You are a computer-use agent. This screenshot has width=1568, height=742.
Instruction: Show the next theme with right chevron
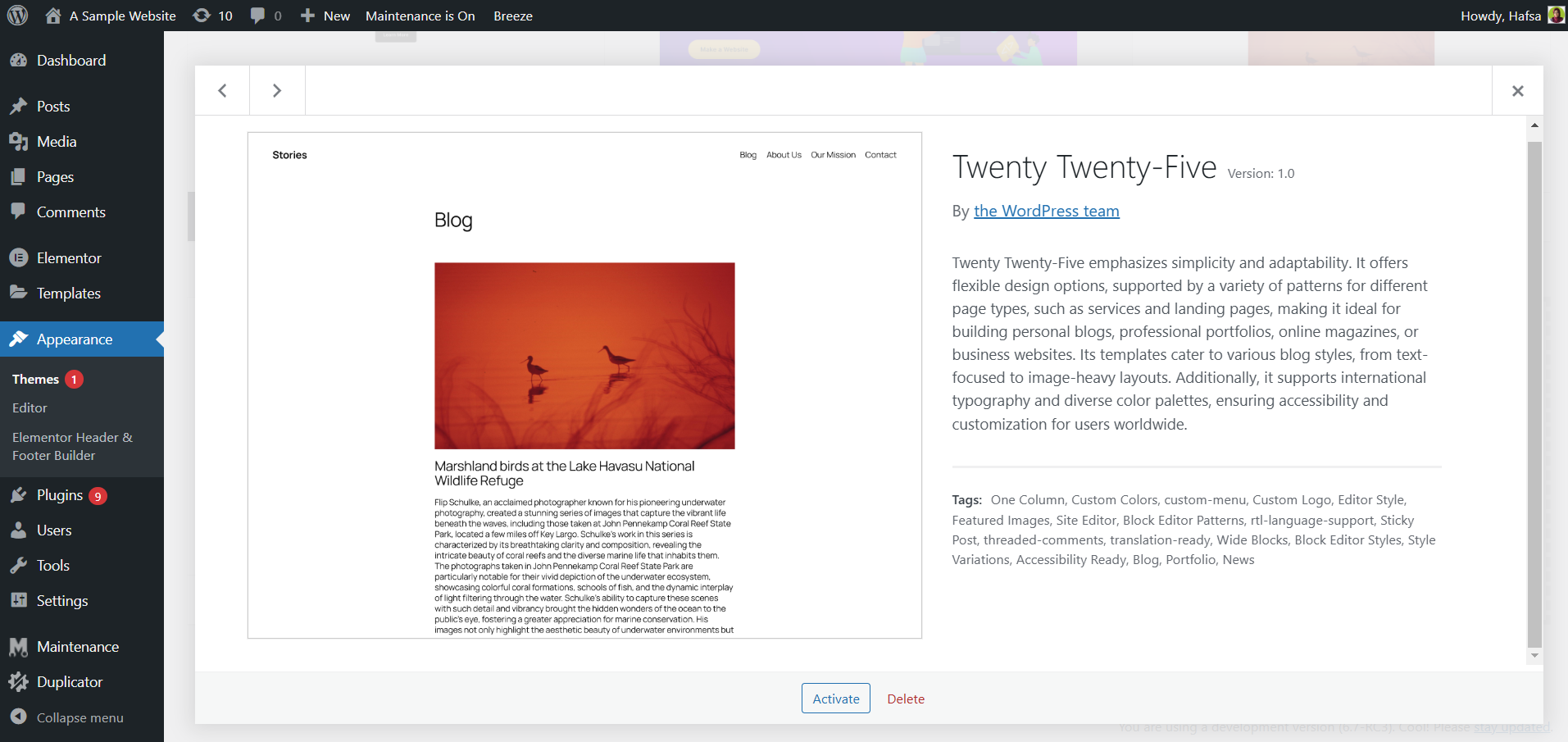(277, 90)
